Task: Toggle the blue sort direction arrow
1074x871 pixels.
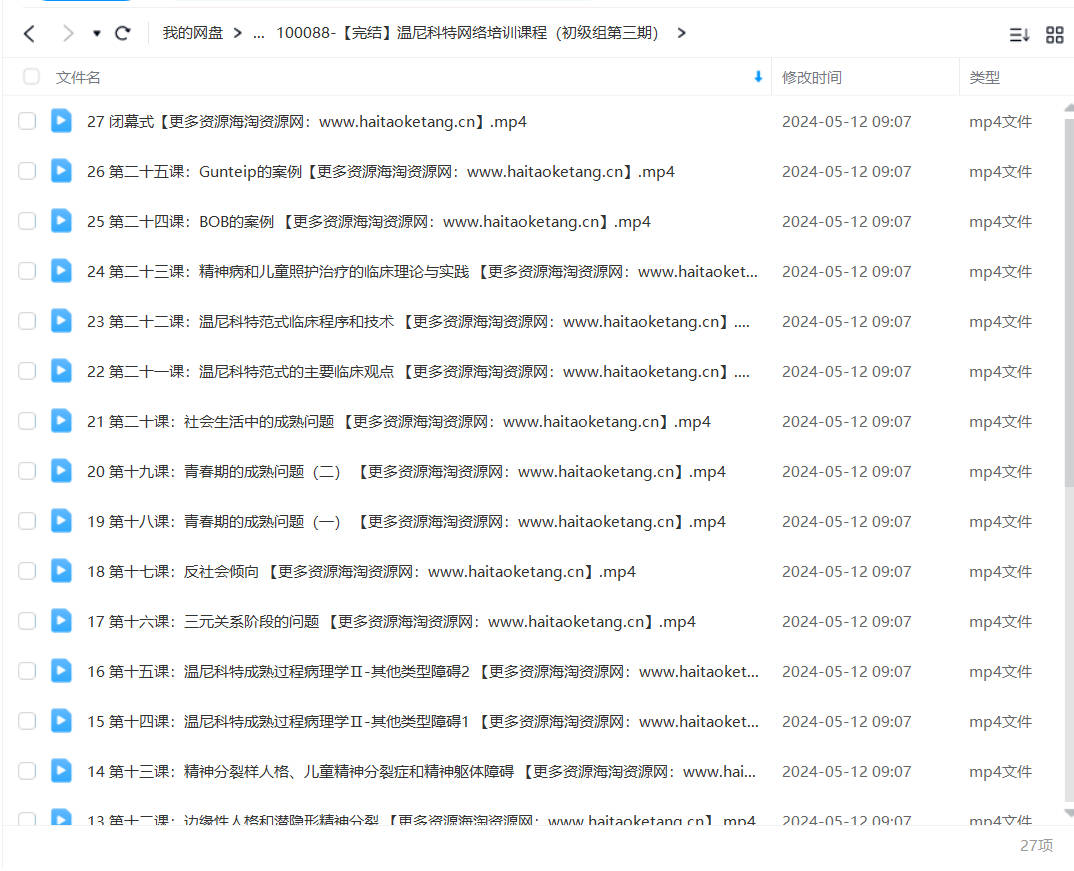Action: (x=758, y=77)
